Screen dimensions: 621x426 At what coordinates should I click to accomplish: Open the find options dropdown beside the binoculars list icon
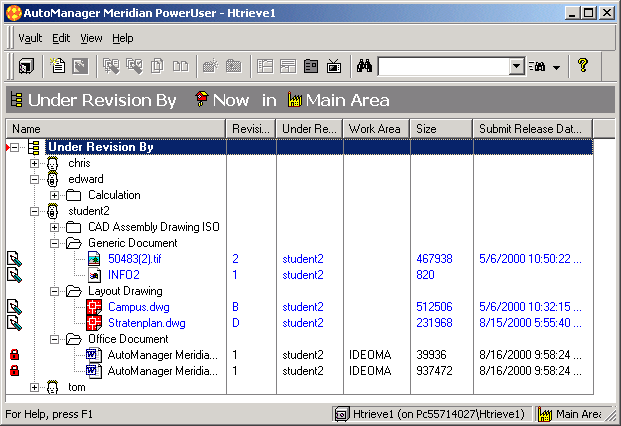[556, 67]
